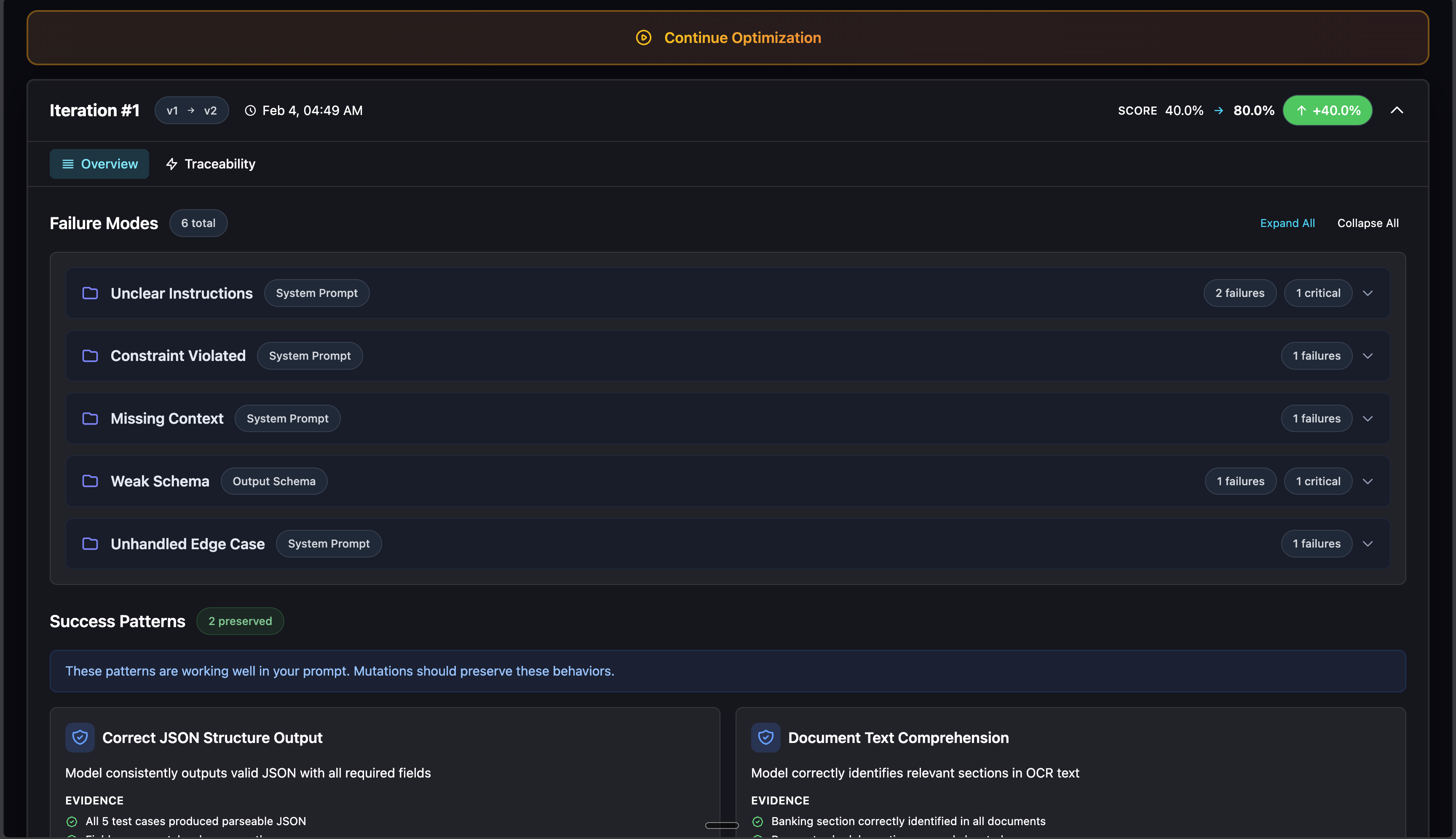The image size is (1456, 839).
Task: Expand the Missing Context row chevron
Action: [x=1367, y=418]
